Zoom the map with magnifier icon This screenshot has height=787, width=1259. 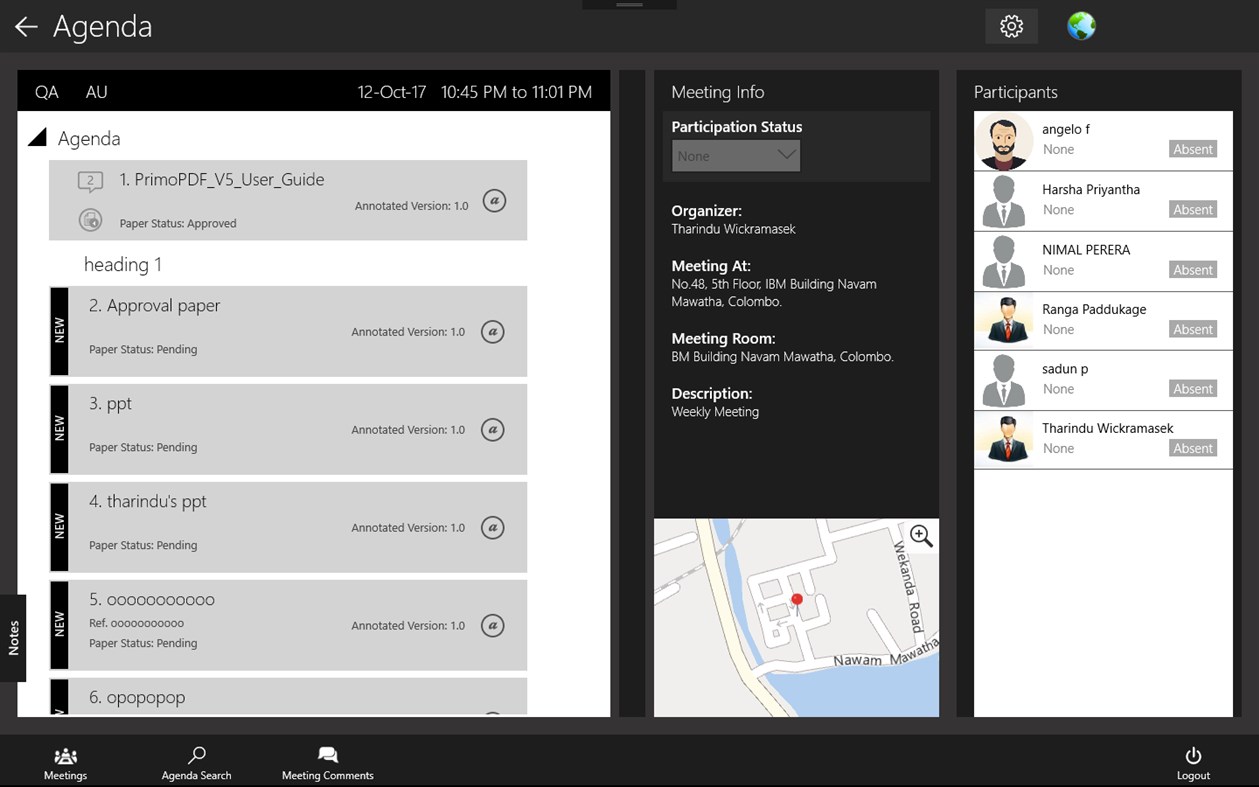(921, 536)
